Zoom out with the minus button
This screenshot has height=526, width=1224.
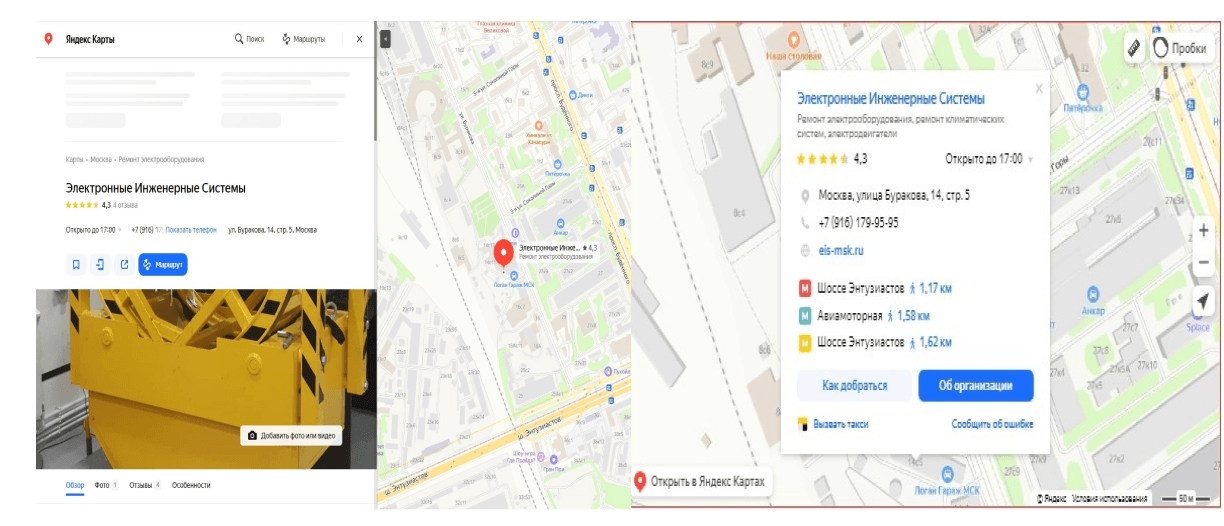[1203, 262]
